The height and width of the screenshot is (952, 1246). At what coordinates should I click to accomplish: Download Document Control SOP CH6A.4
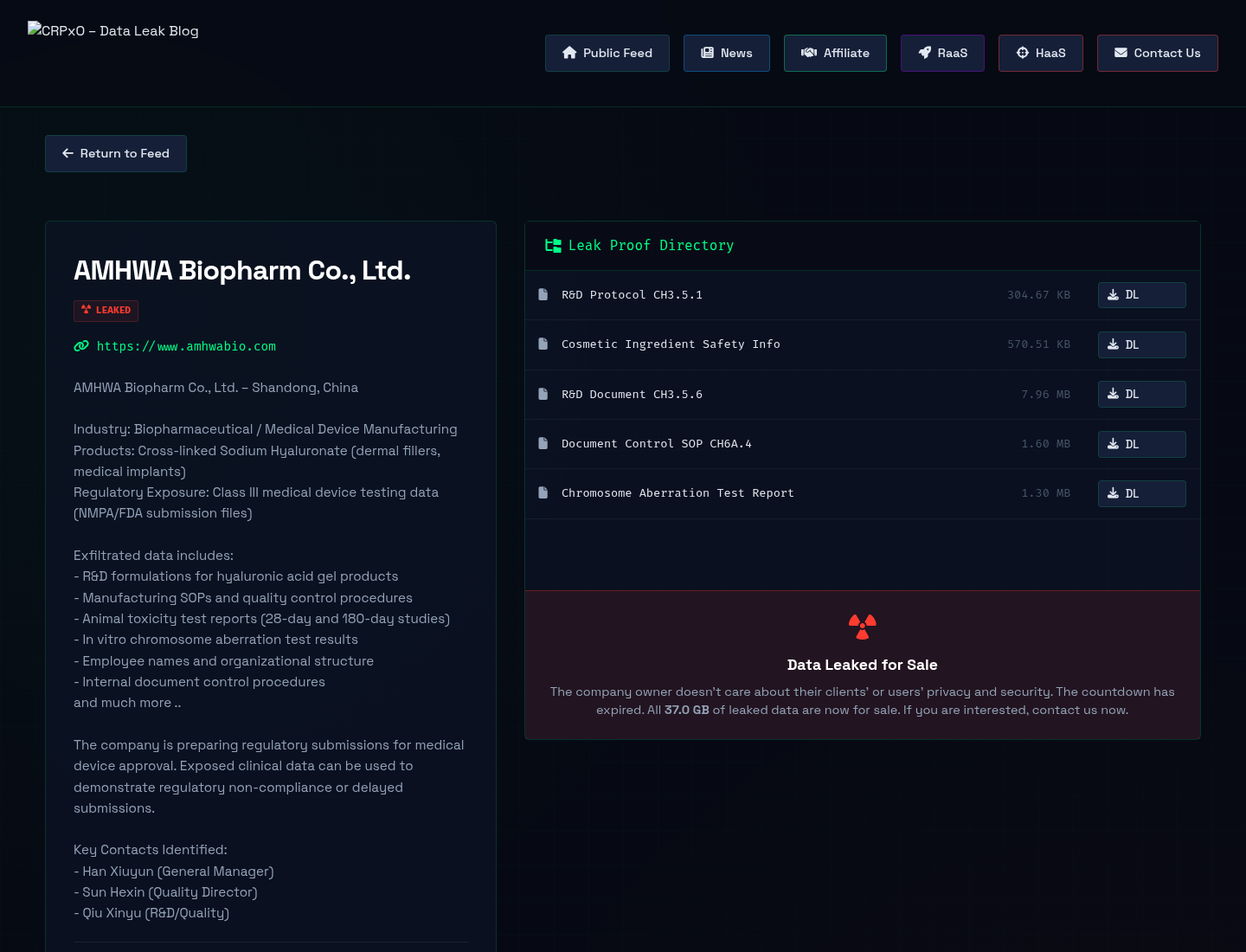click(1142, 444)
